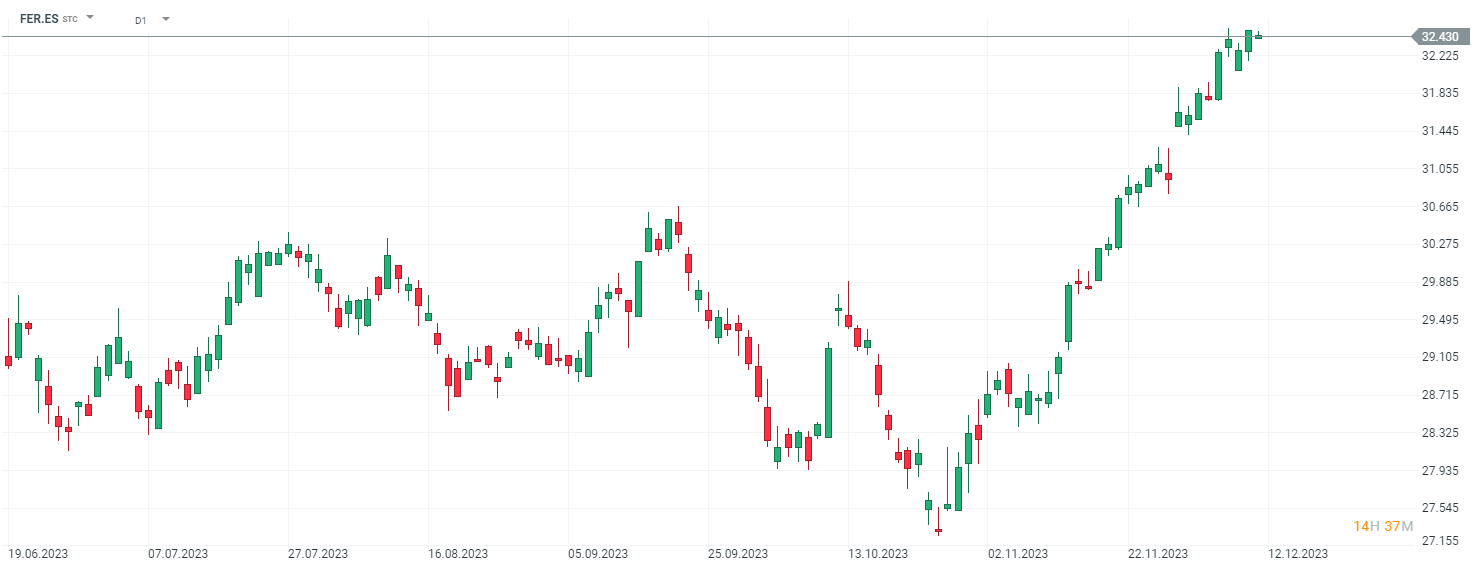
Task: Select the 32.430 current price tag
Action: point(1440,37)
